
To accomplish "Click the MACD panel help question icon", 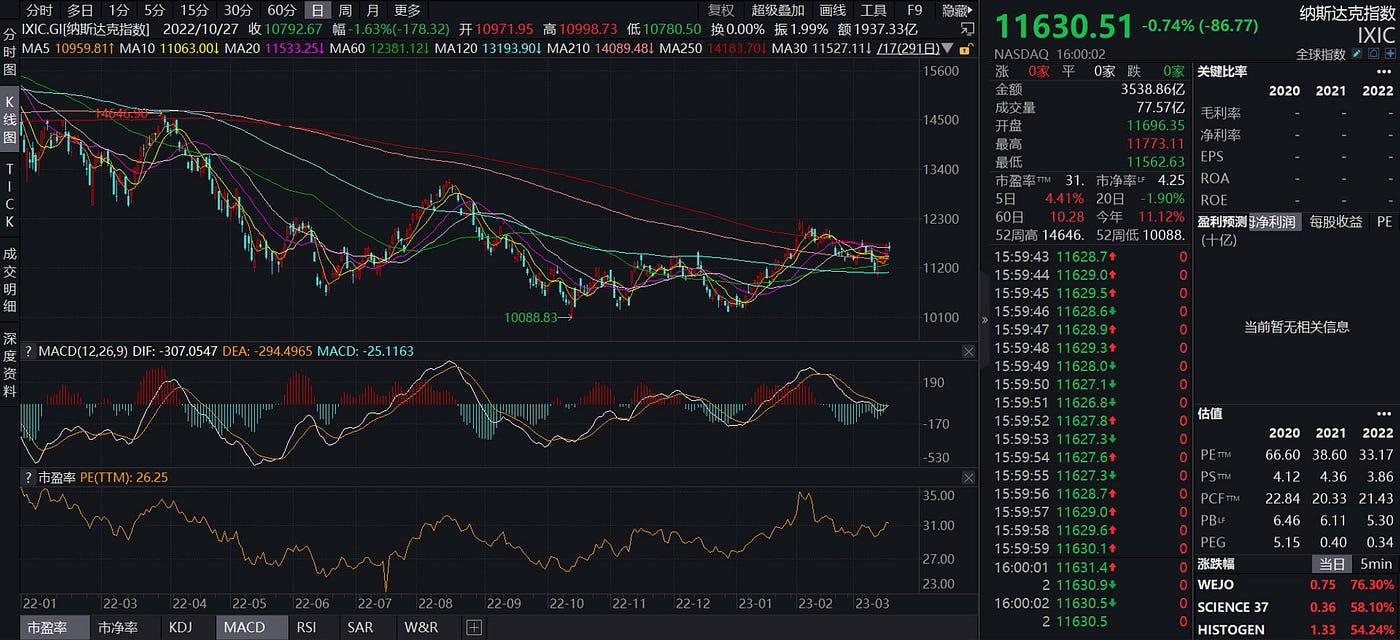I will click(x=28, y=351).
